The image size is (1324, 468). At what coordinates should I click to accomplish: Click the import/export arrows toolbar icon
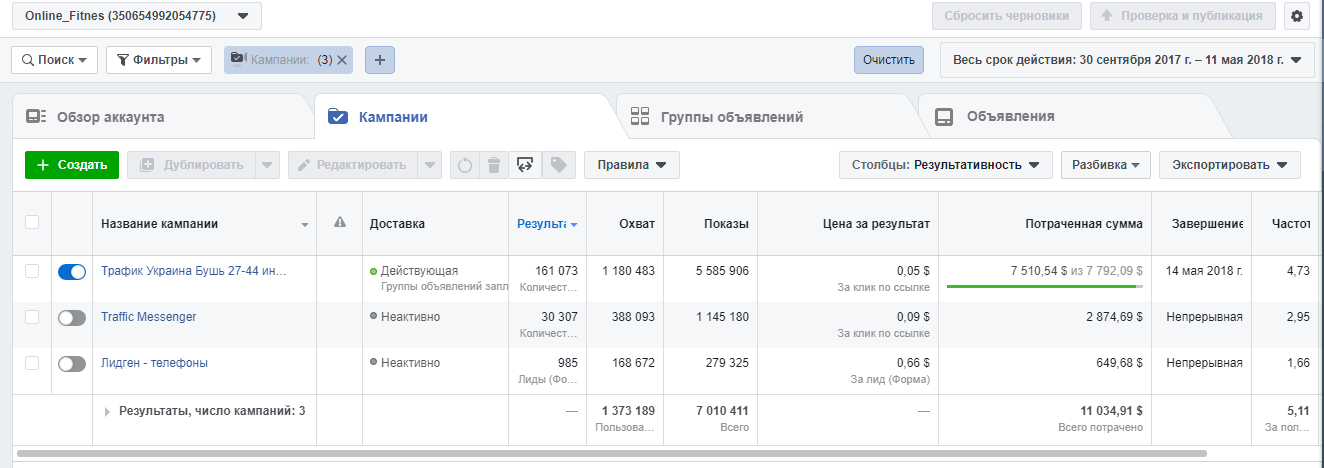(x=525, y=165)
